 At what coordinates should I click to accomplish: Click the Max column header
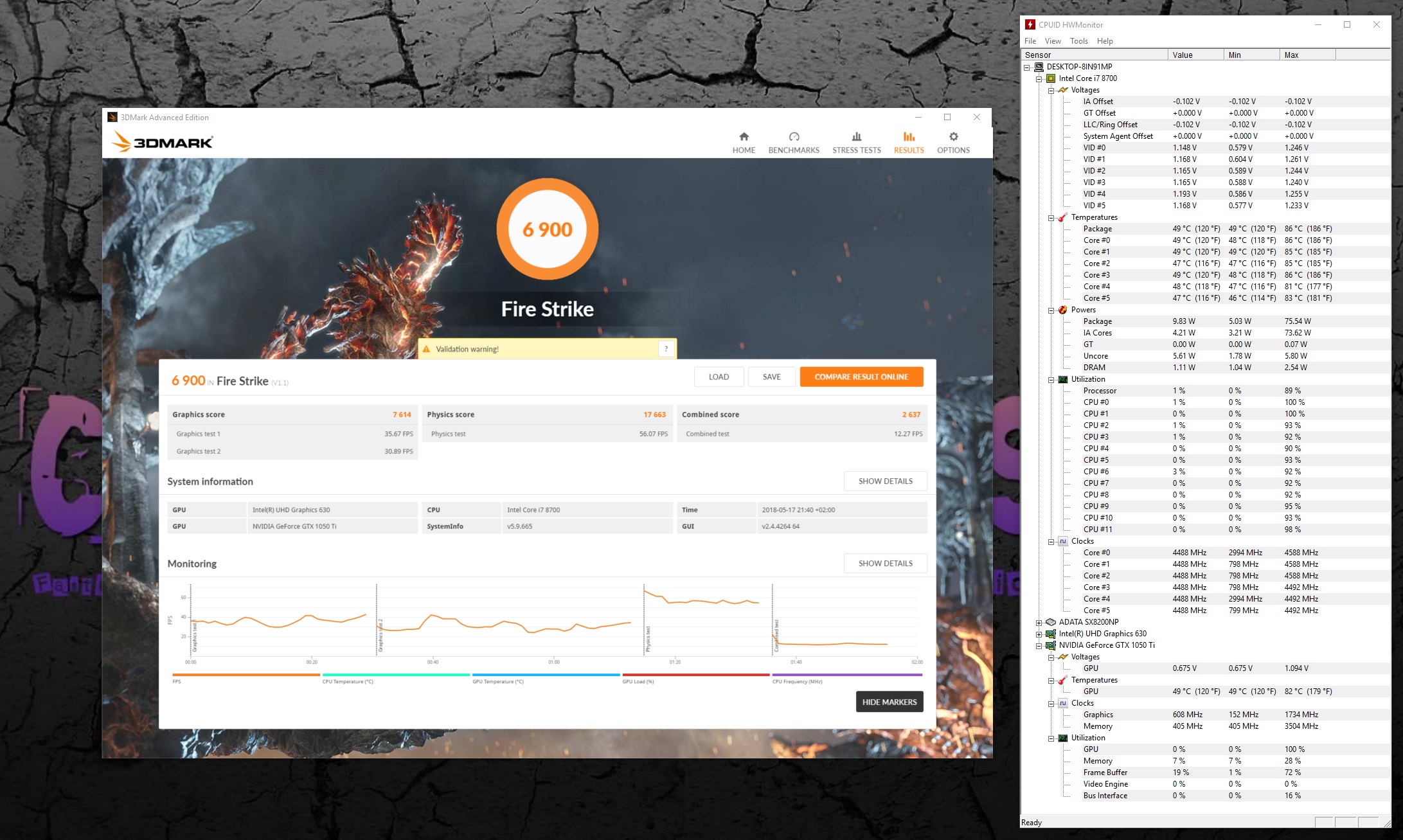[1308, 55]
